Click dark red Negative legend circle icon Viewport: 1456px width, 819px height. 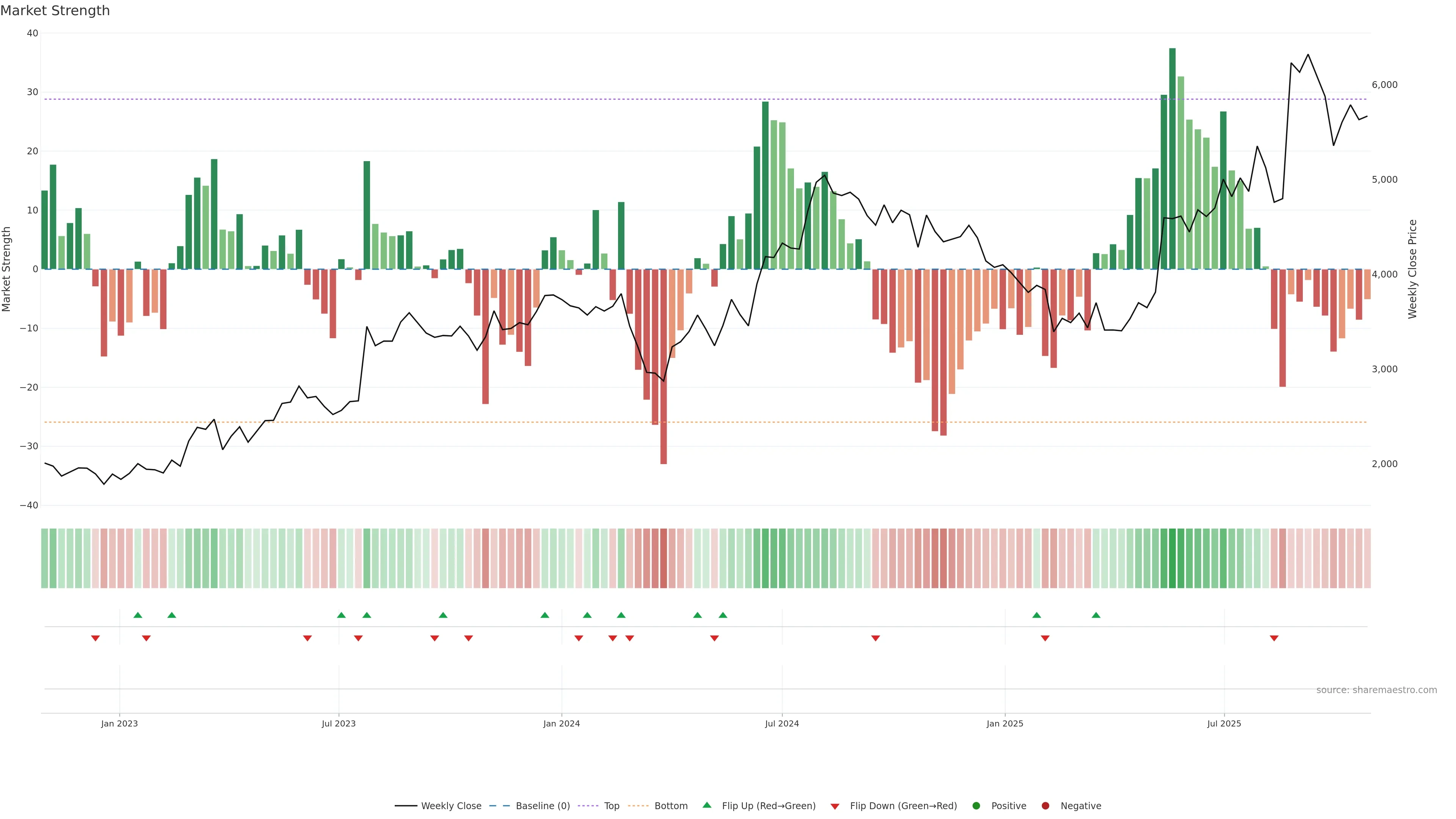point(1045,806)
